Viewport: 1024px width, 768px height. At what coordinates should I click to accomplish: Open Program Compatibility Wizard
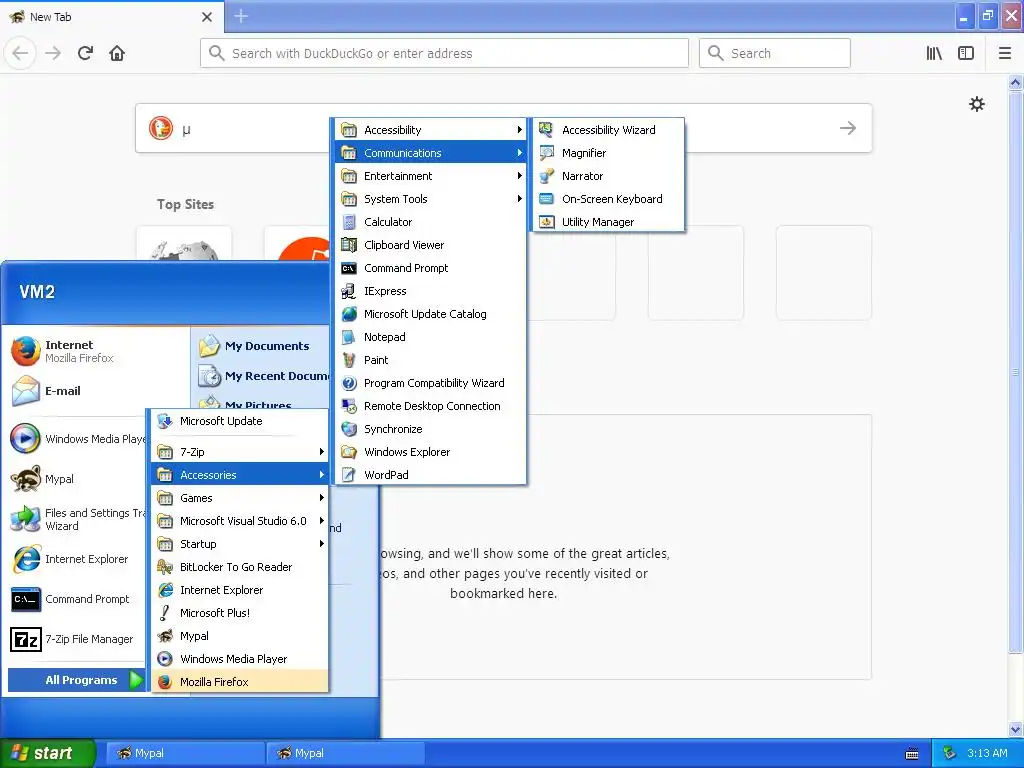[x=430, y=383]
